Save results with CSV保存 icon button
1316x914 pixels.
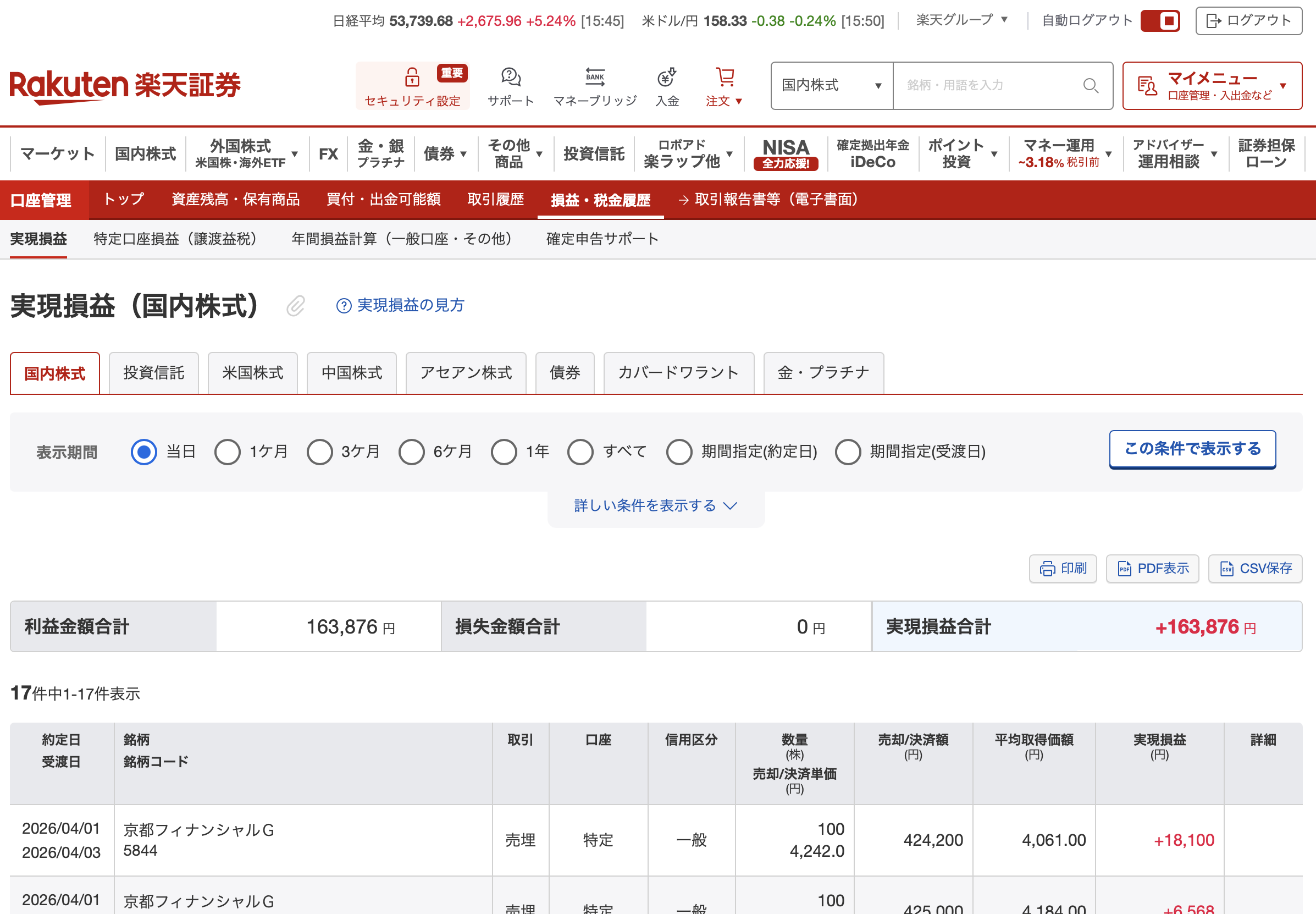click(x=1255, y=569)
